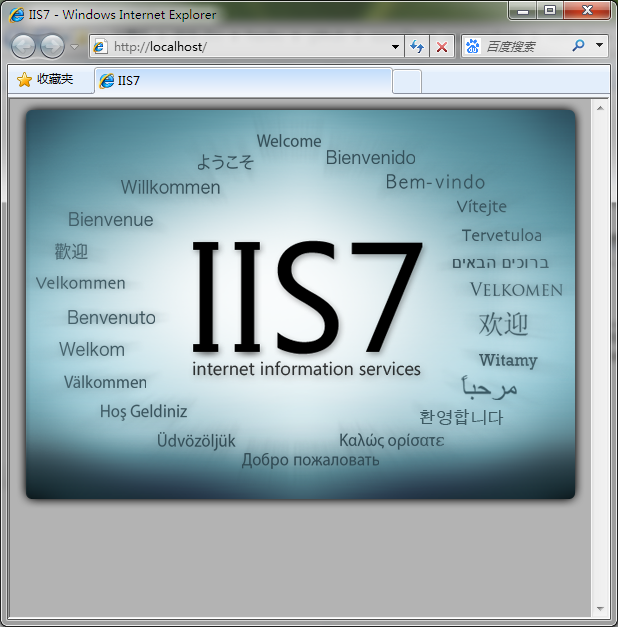The width and height of the screenshot is (618, 627).
Task: Click the page icon in the address bar
Action: tap(100, 47)
